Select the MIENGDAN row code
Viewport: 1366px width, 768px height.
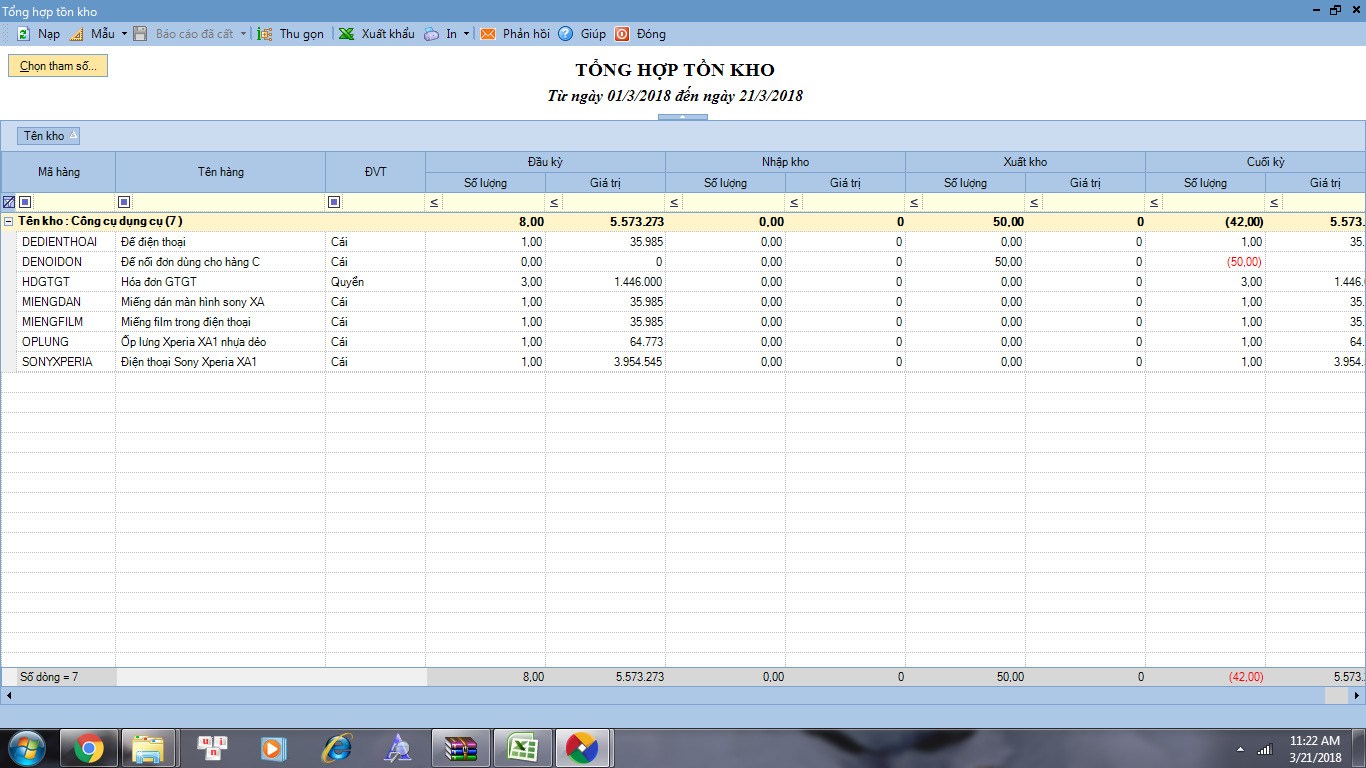coord(51,302)
